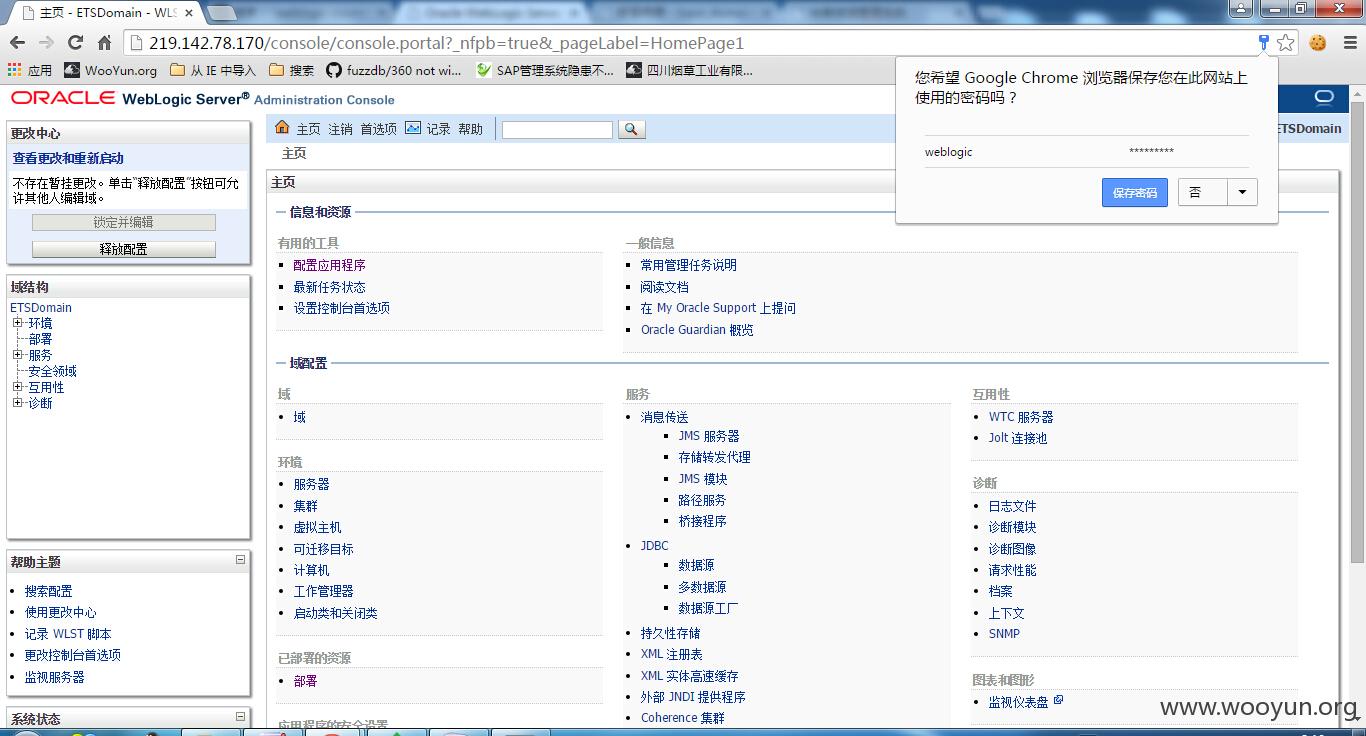Screen dimensions: 1366x736
Task: Open the 配置应用程序 link
Action: click(x=329, y=265)
